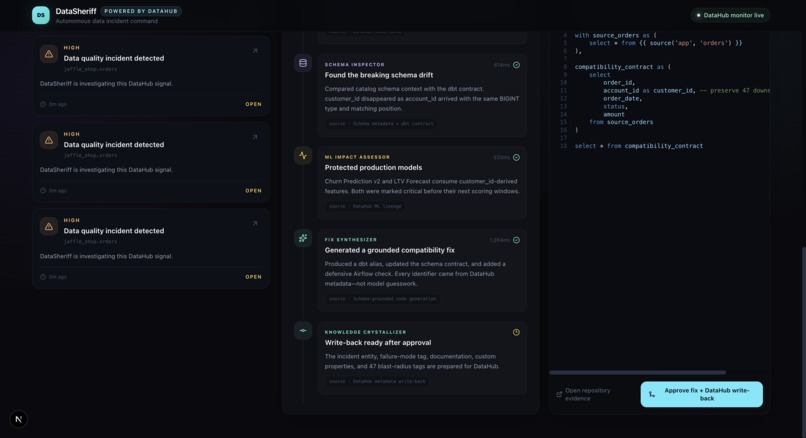This screenshot has height=438, width=806.
Task: Click the warning icon on the topmost incident card
Action: click(x=49, y=53)
